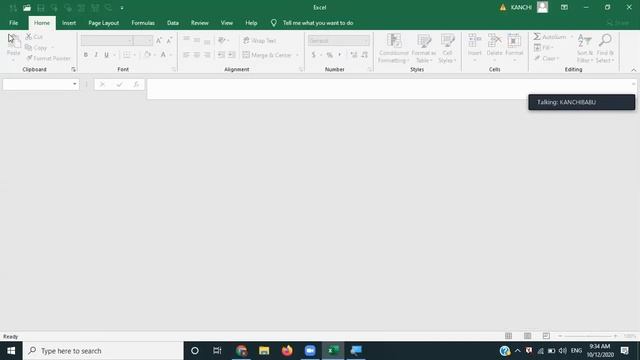
Task: Open Sort & Filter options
Action: click(x=585, y=48)
